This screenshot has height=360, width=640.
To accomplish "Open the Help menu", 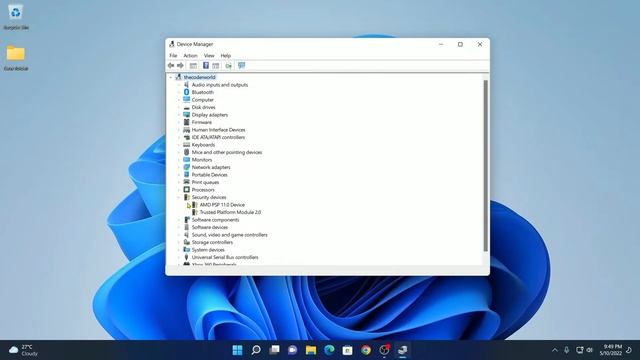I will pyautogui.click(x=226, y=56).
